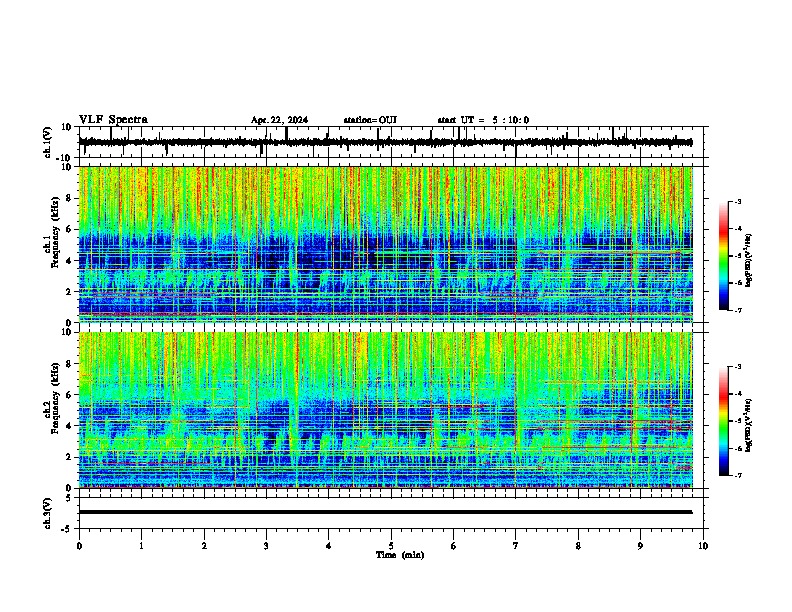
Task: Click the lower colorbar next to ch.2
Action: tap(723, 421)
